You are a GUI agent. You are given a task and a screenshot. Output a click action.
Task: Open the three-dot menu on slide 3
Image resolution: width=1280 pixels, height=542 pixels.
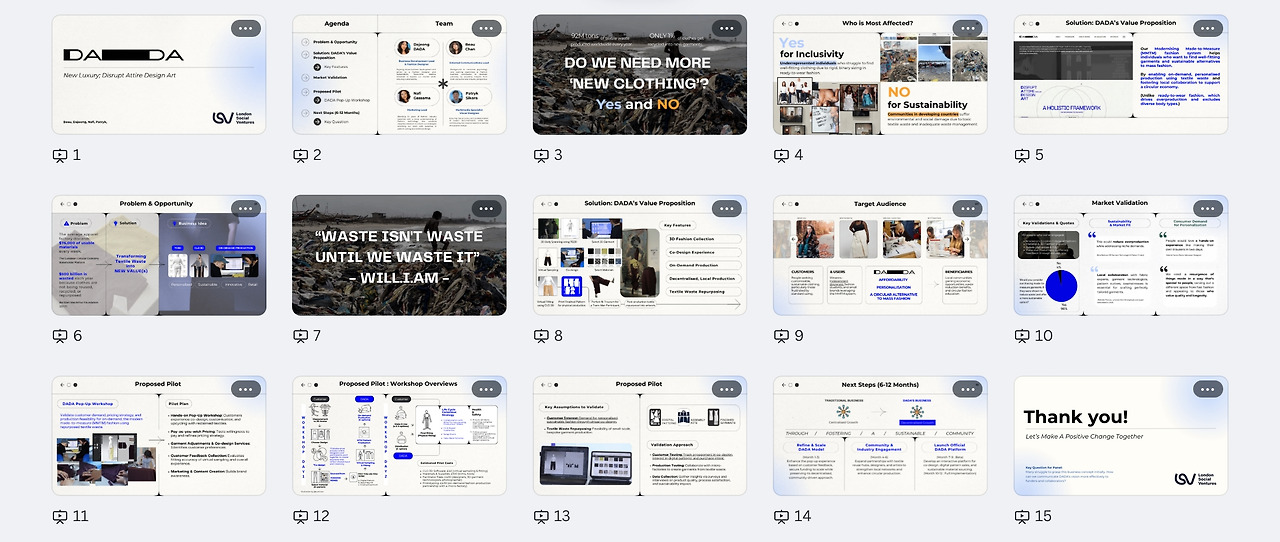tap(726, 29)
